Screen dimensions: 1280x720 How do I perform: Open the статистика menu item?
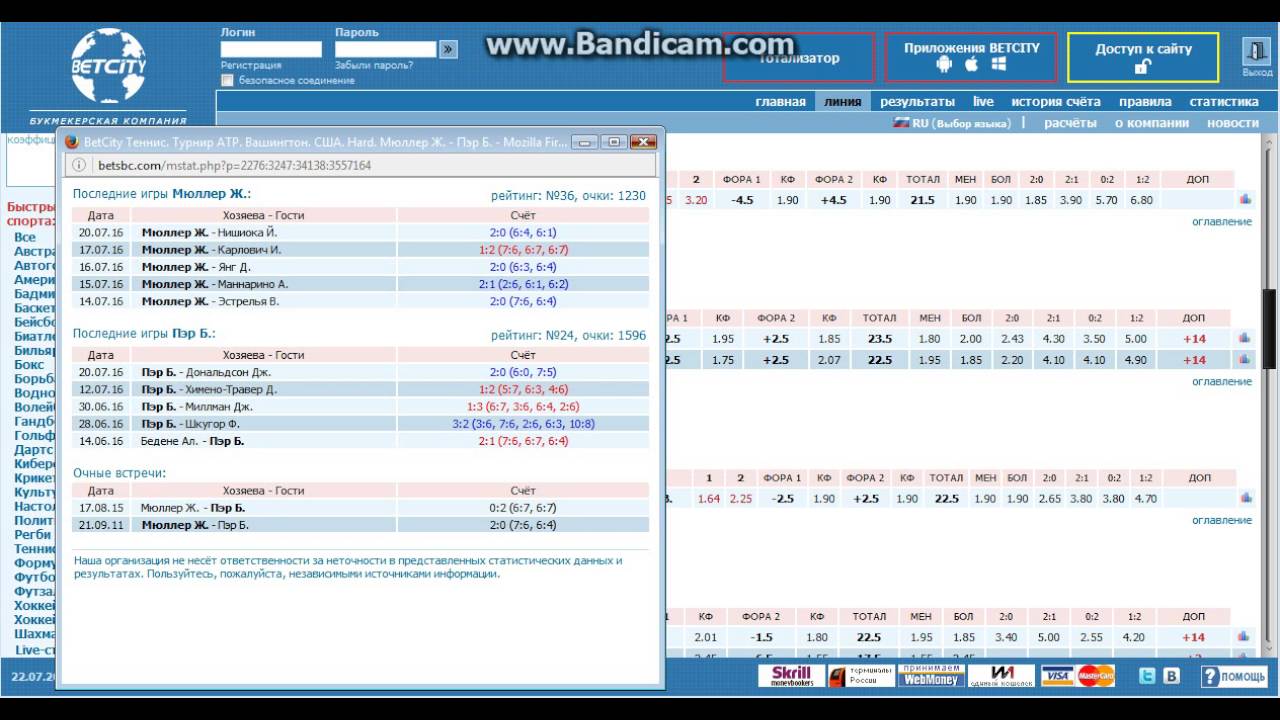pyautogui.click(x=1224, y=101)
